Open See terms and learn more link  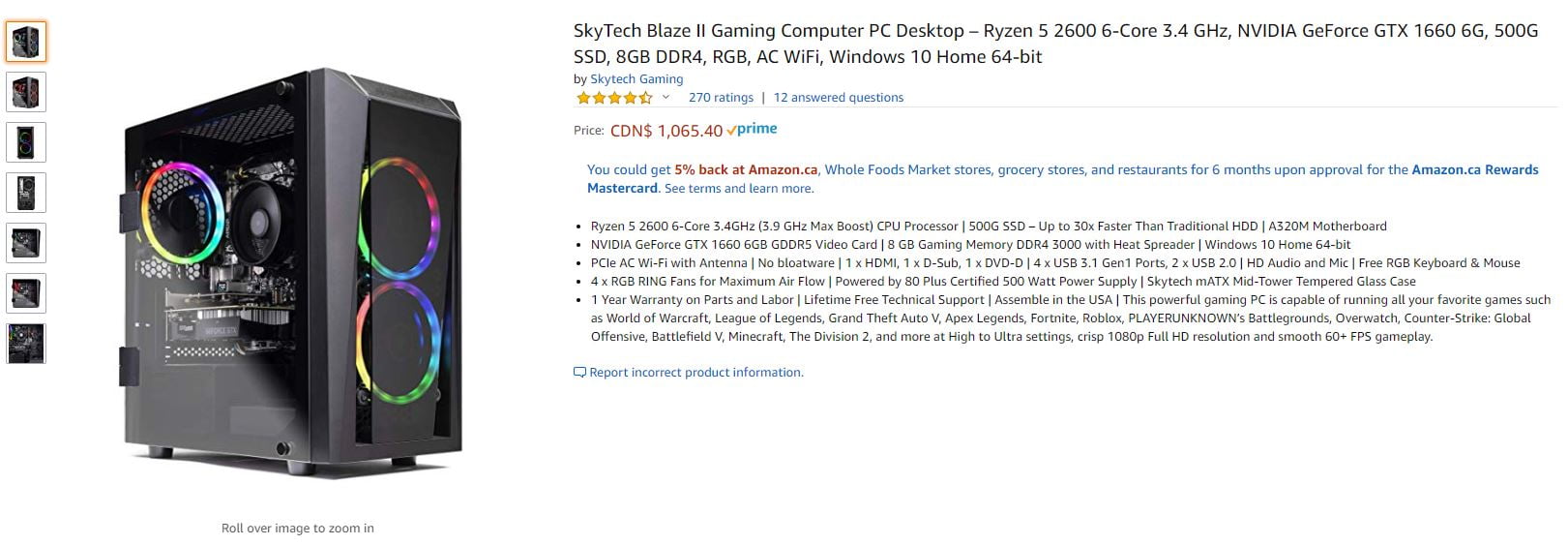(739, 189)
